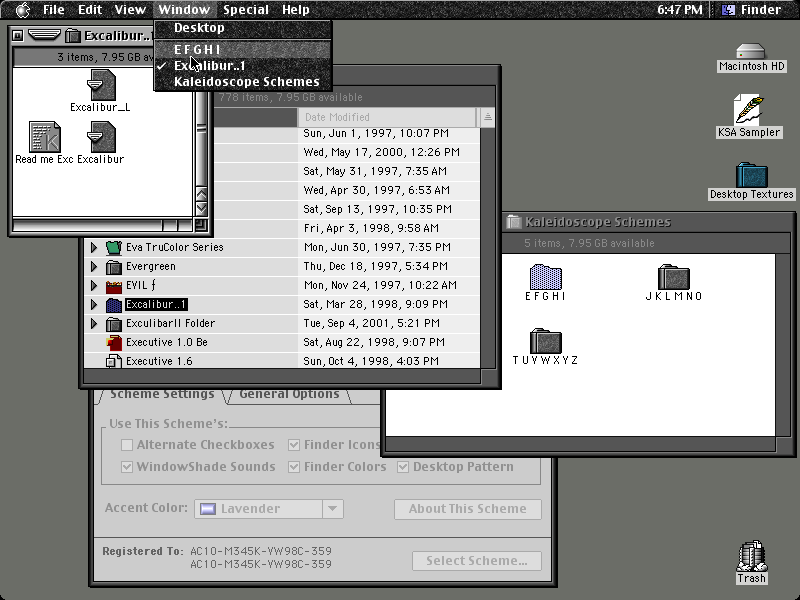Toggle sort order button beside Date Modified
Viewport: 800px width, 600px height.
[487, 117]
